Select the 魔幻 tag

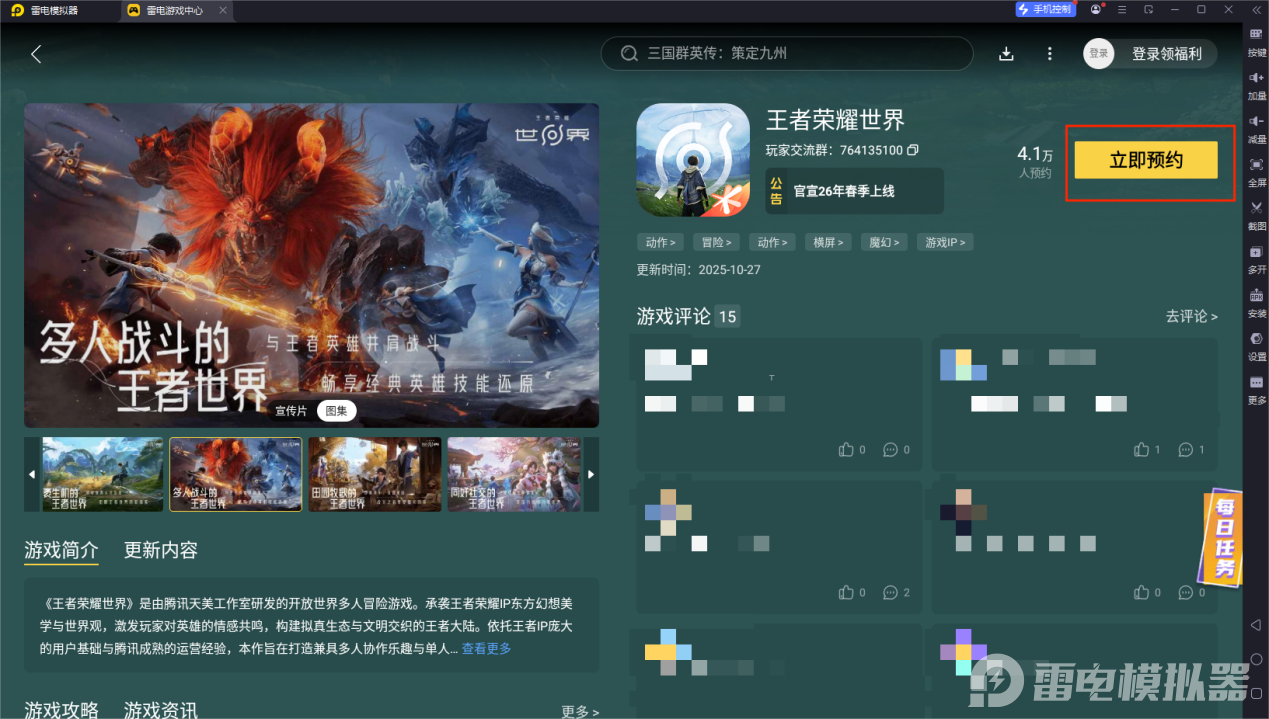click(x=884, y=242)
